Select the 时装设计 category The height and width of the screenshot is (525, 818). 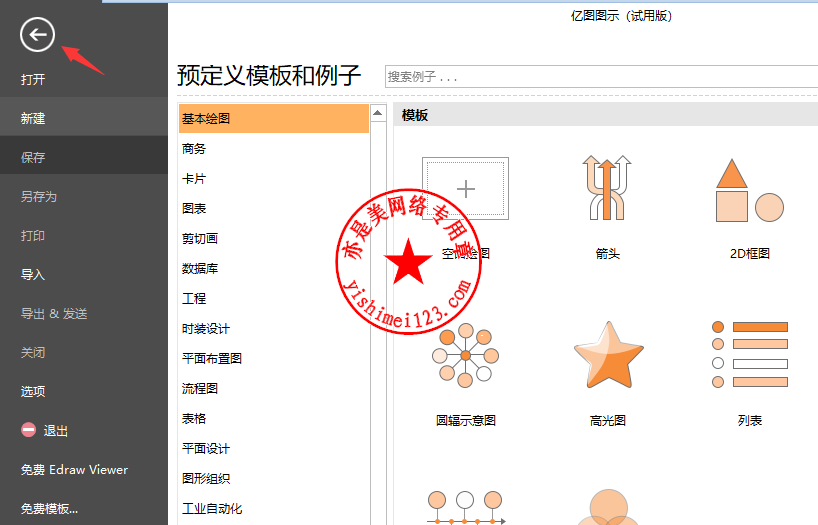coord(206,329)
